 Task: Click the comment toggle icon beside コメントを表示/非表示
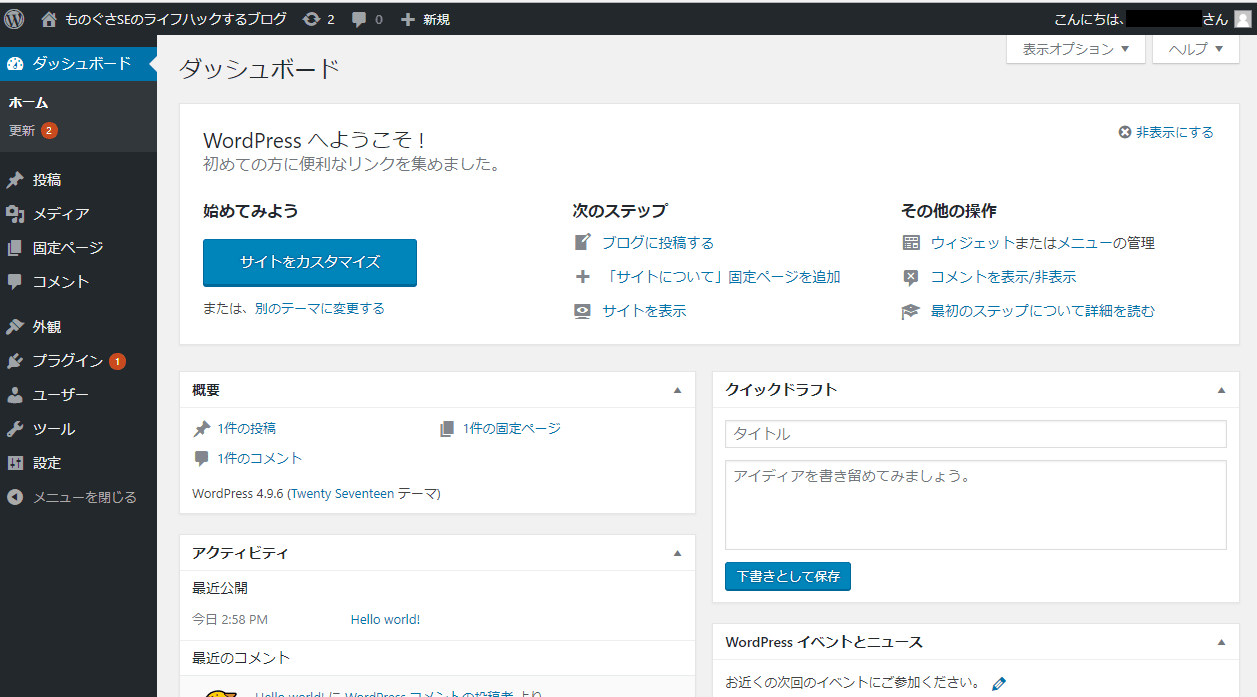click(x=911, y=277)
